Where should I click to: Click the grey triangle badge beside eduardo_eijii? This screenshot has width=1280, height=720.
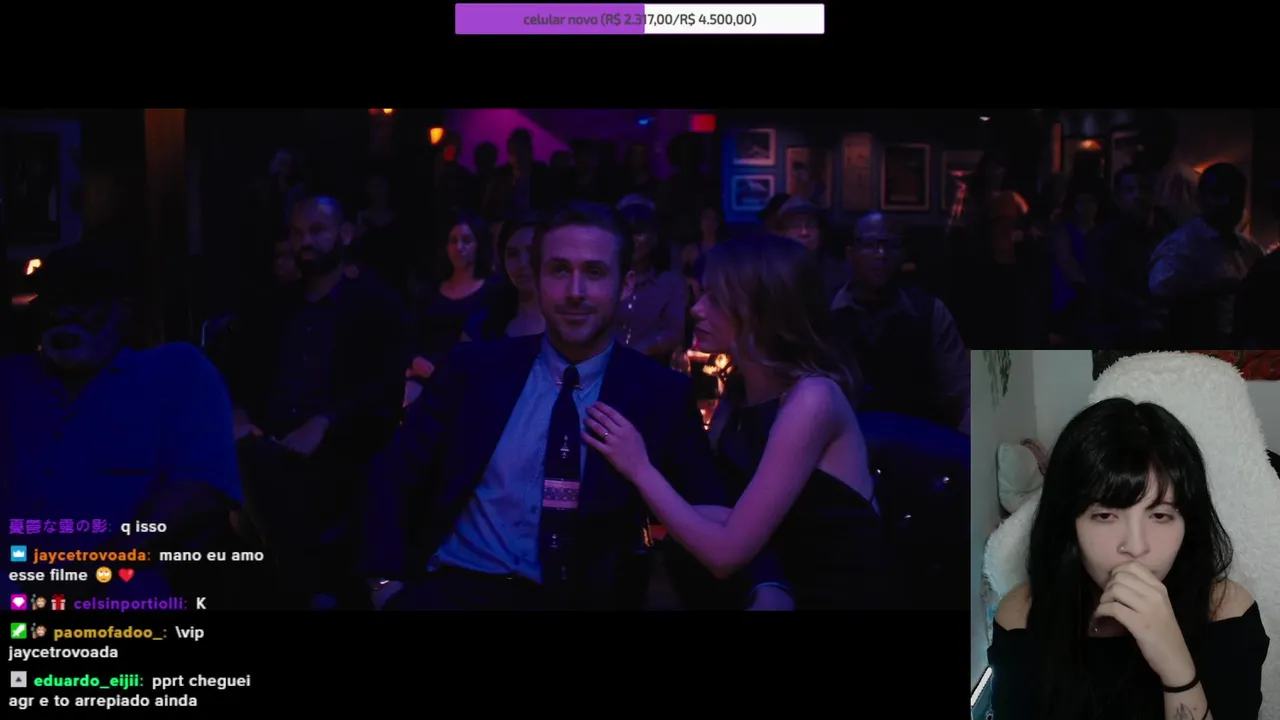coord(18,680)
